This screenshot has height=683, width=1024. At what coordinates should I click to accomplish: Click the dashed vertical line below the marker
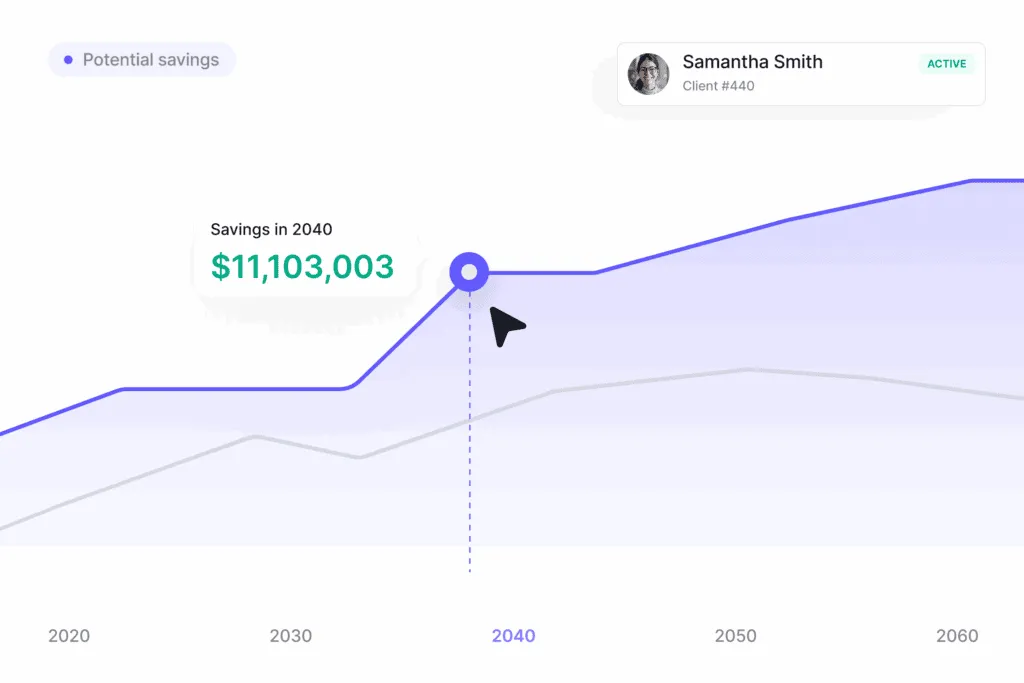(x=469, y=480)
